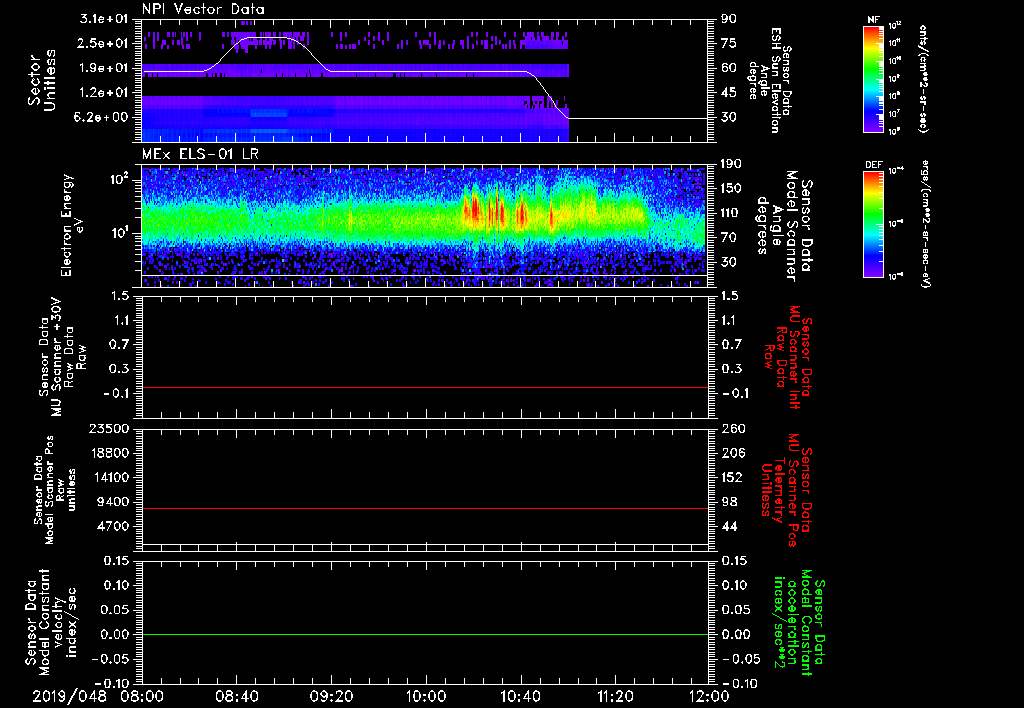The image size is (1024, 708).
Task: Select the 08:00 time axis label
Action: click(x=142, y=694)
